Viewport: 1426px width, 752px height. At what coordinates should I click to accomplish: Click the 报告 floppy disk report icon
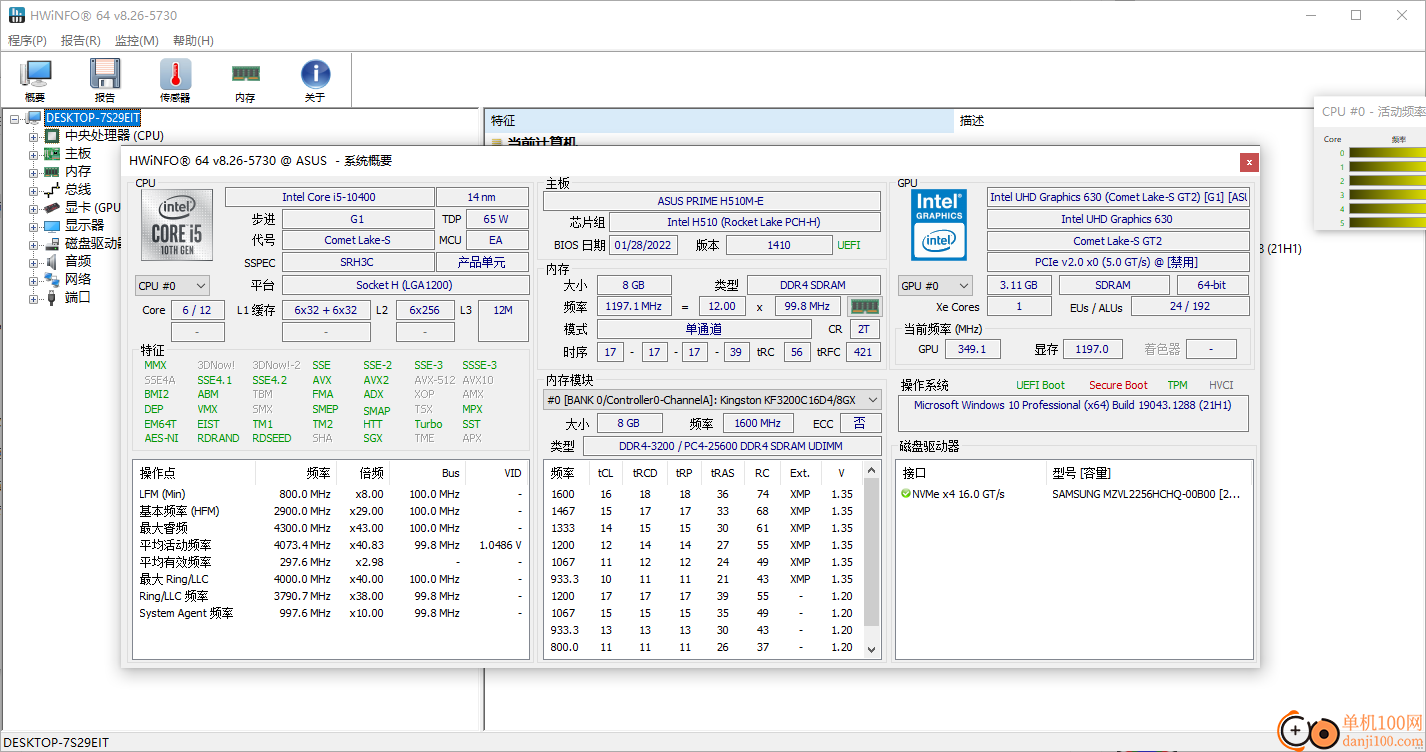pyautogui.click(x=105, y=75)
